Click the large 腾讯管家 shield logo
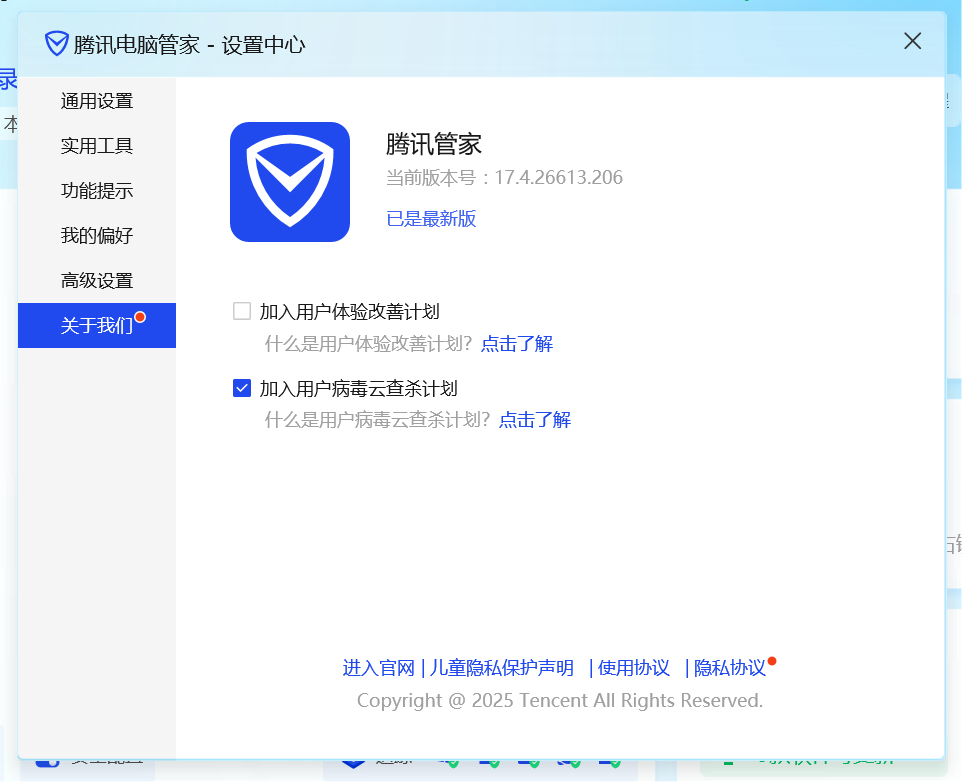This screenshot has width=962, height=782. tap(290, 182)
